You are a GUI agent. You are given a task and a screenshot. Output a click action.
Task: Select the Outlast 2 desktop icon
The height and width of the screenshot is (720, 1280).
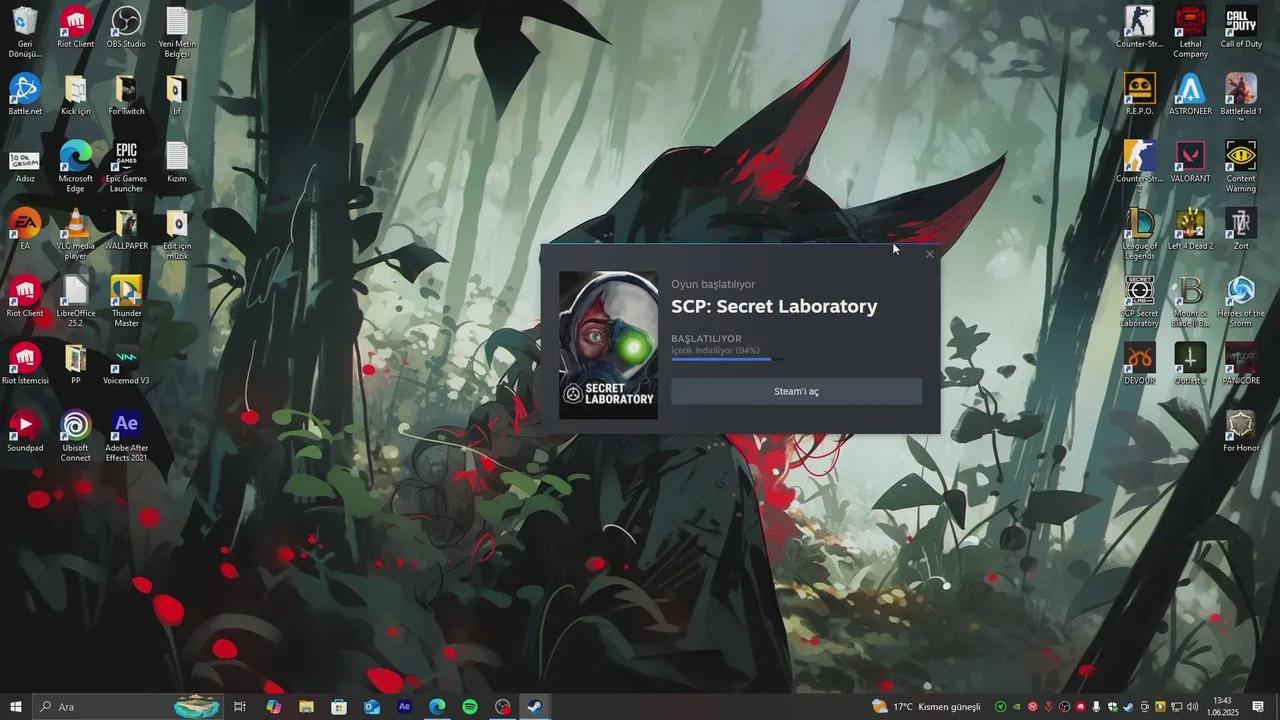(x=1190, y=363)
